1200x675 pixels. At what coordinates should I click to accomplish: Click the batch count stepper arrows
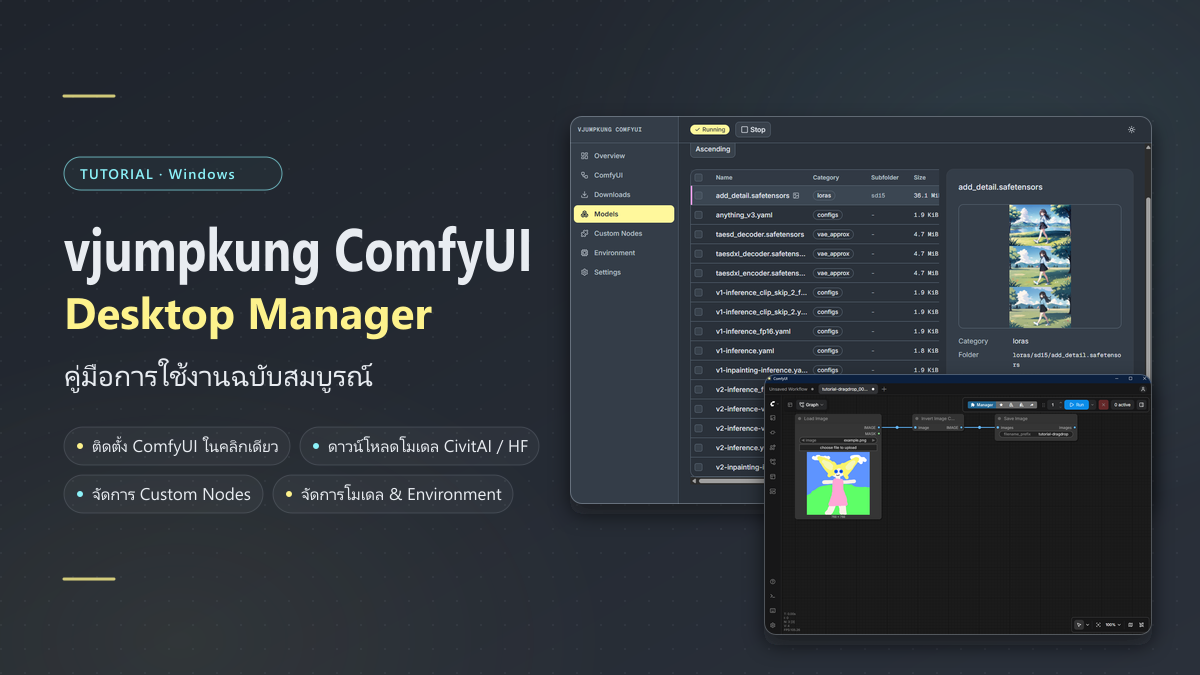[x=1061, y=404]
